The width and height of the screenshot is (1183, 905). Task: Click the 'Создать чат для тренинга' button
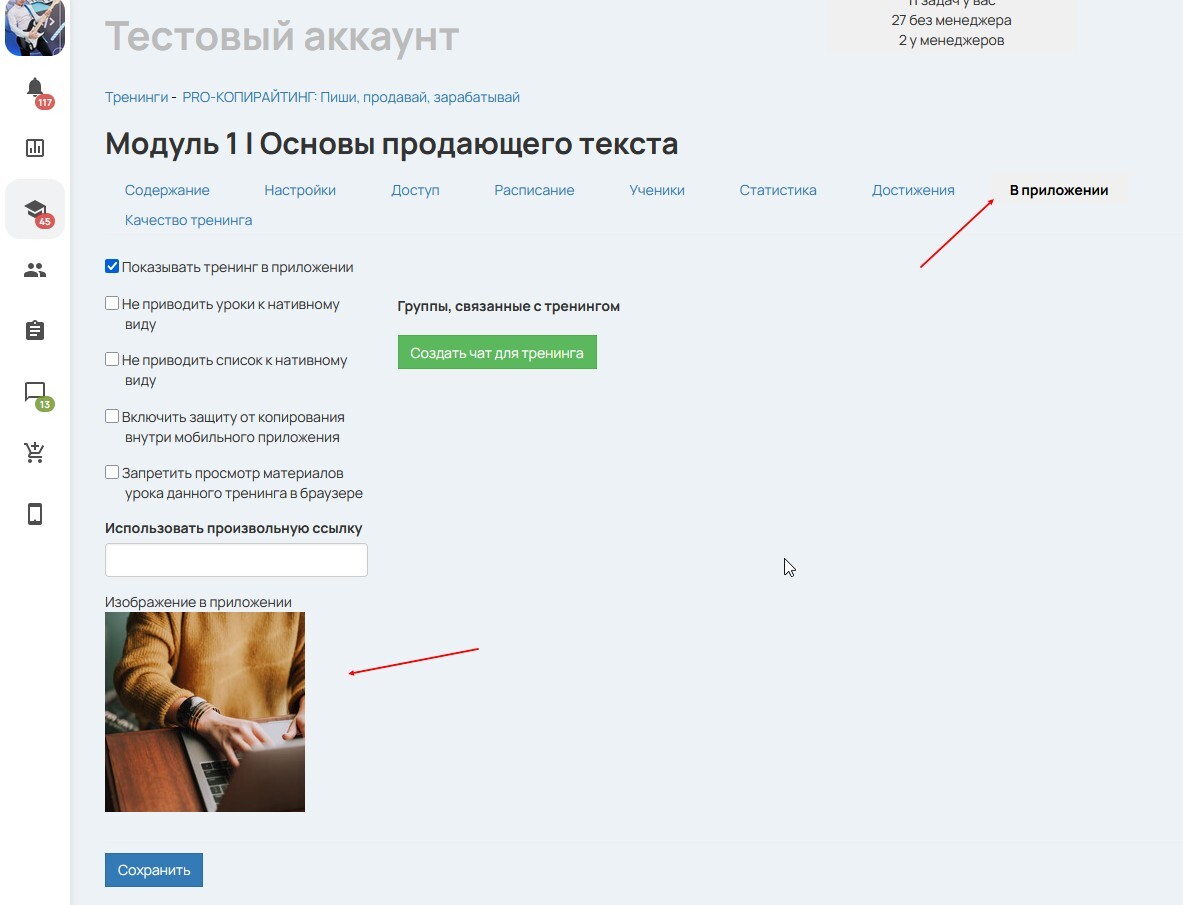pyautogui.click(x=497, y=353)
